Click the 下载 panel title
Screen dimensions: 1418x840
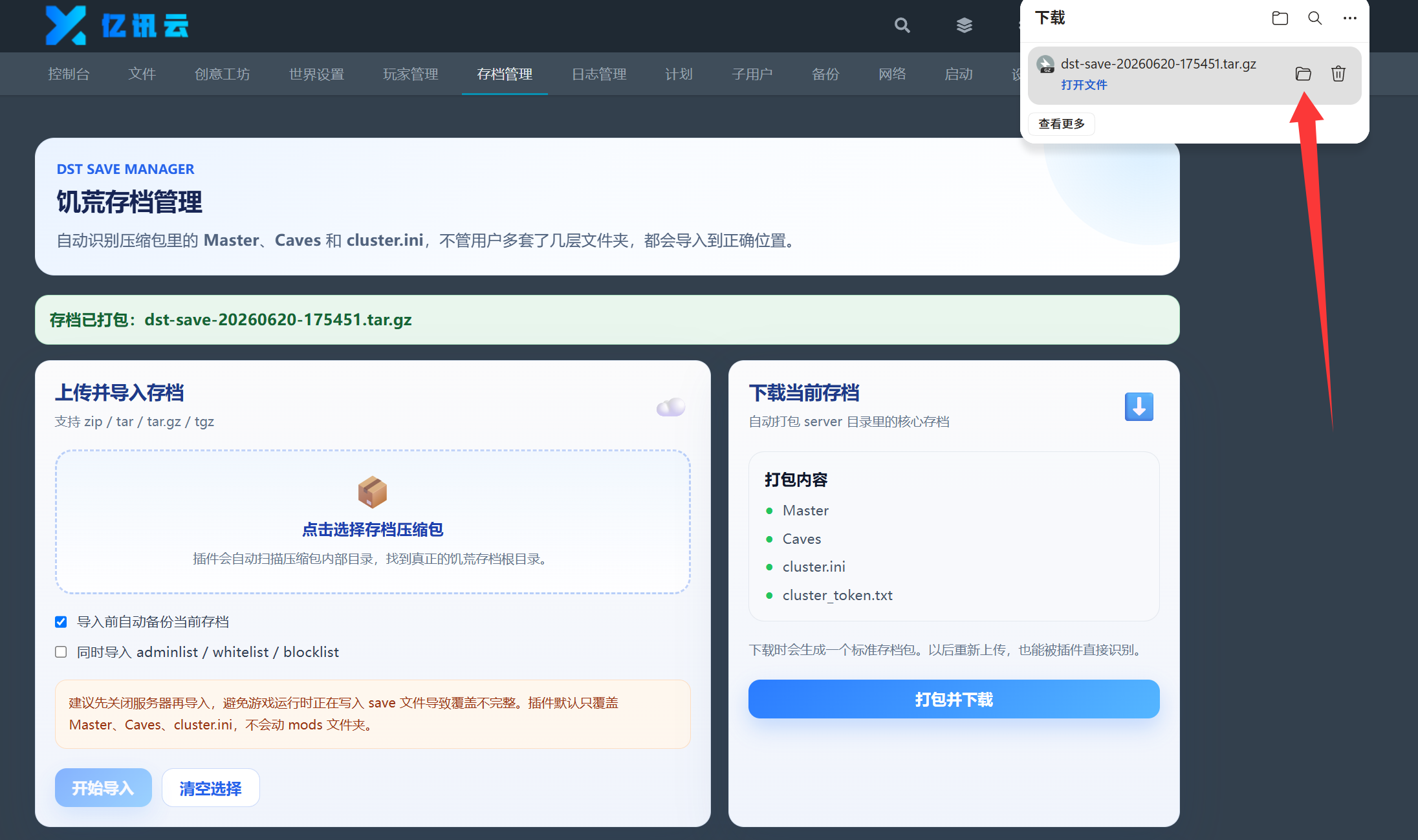(x=1049, y=18)
